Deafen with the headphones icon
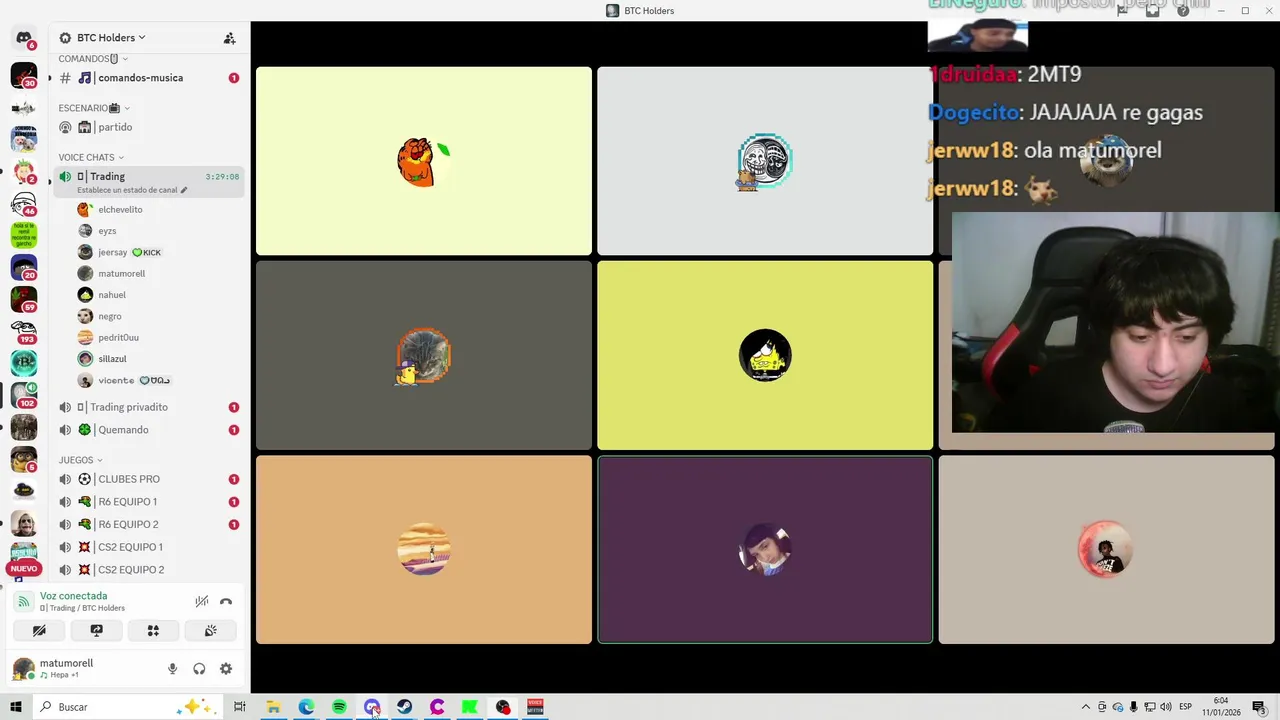Image resolution: width=1280 pixels, height=720 pixels. click(199, 669)
